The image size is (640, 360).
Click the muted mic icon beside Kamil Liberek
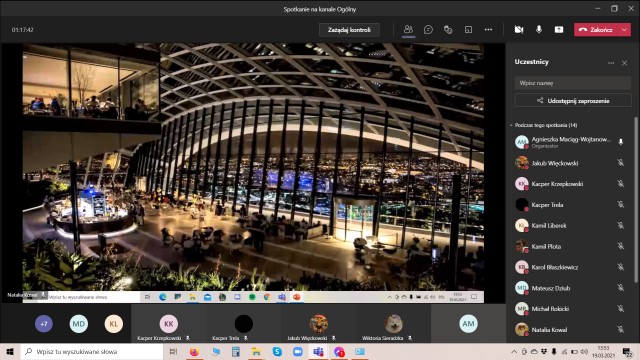click(x=620, y=225)
